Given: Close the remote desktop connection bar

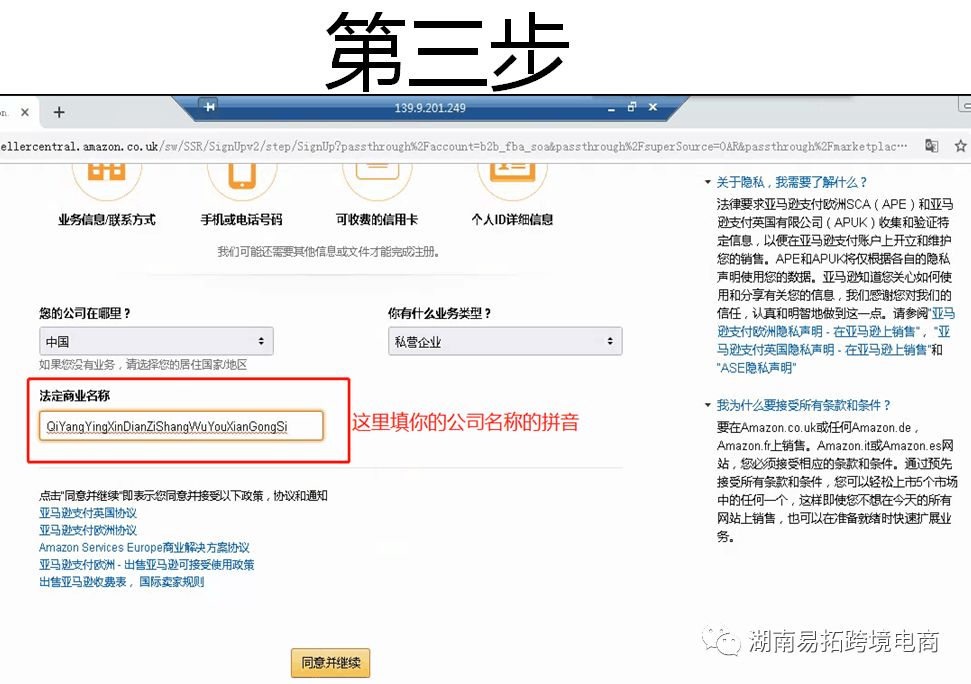Looking at the screenshot, I should tap(653, 107).
